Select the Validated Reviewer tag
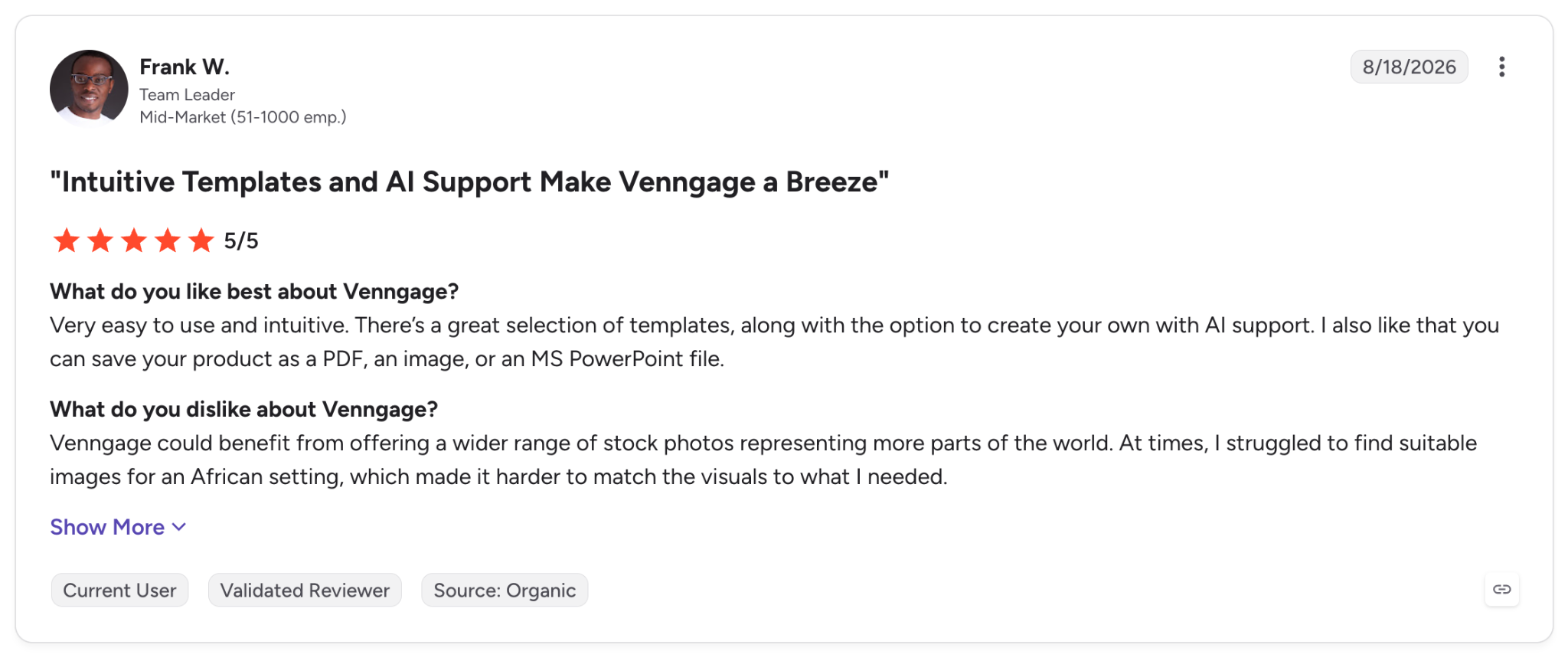Screen dimensions: 1568x661 pyautogui.click(x=305, y=591)
